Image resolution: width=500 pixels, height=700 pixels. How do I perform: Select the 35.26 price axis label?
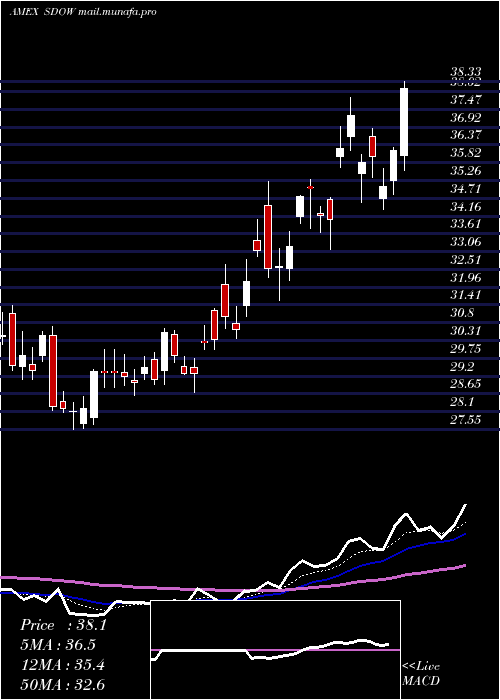pos(466,171)
